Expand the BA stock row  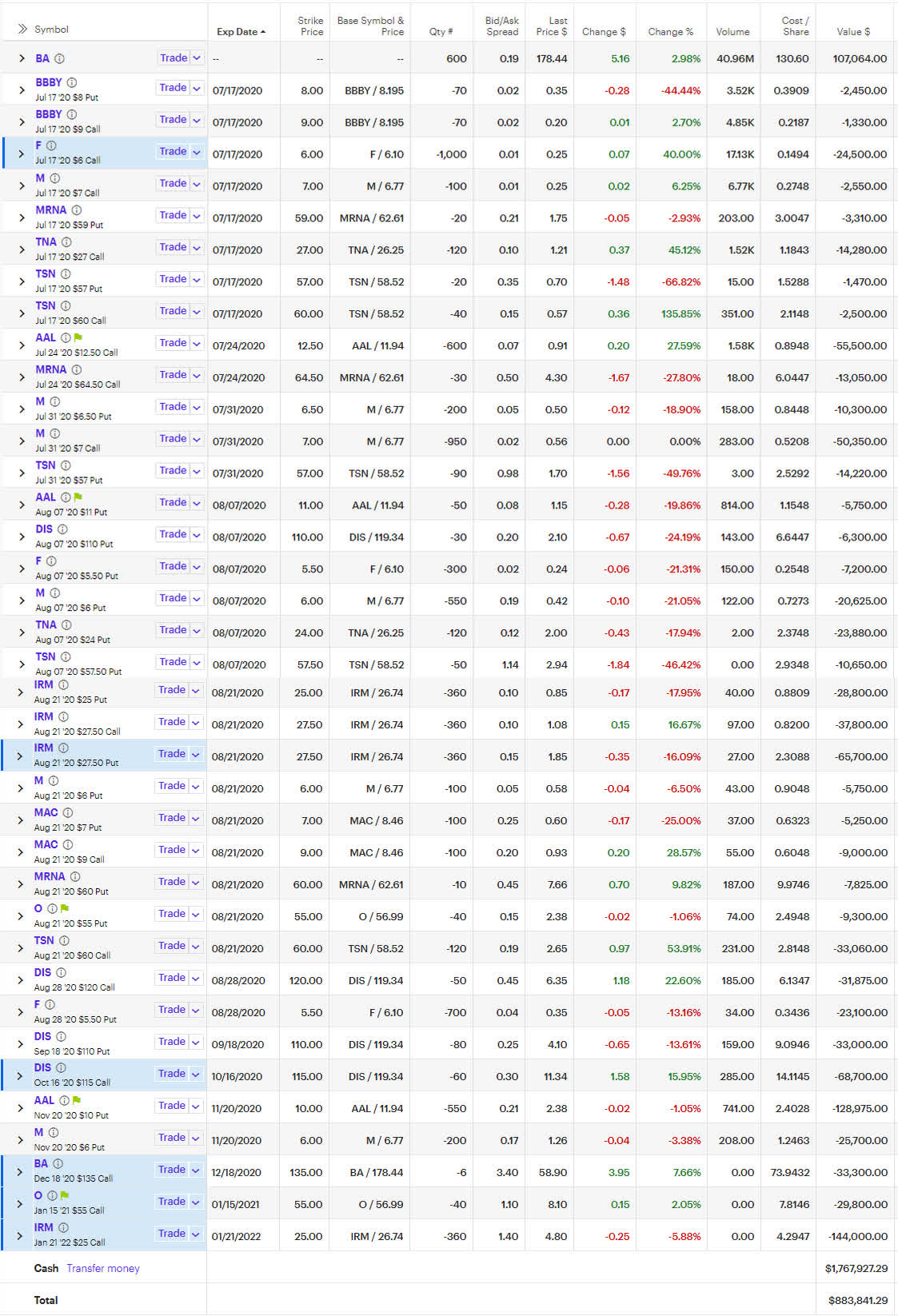pyautogui.click(x=22, y=58)
